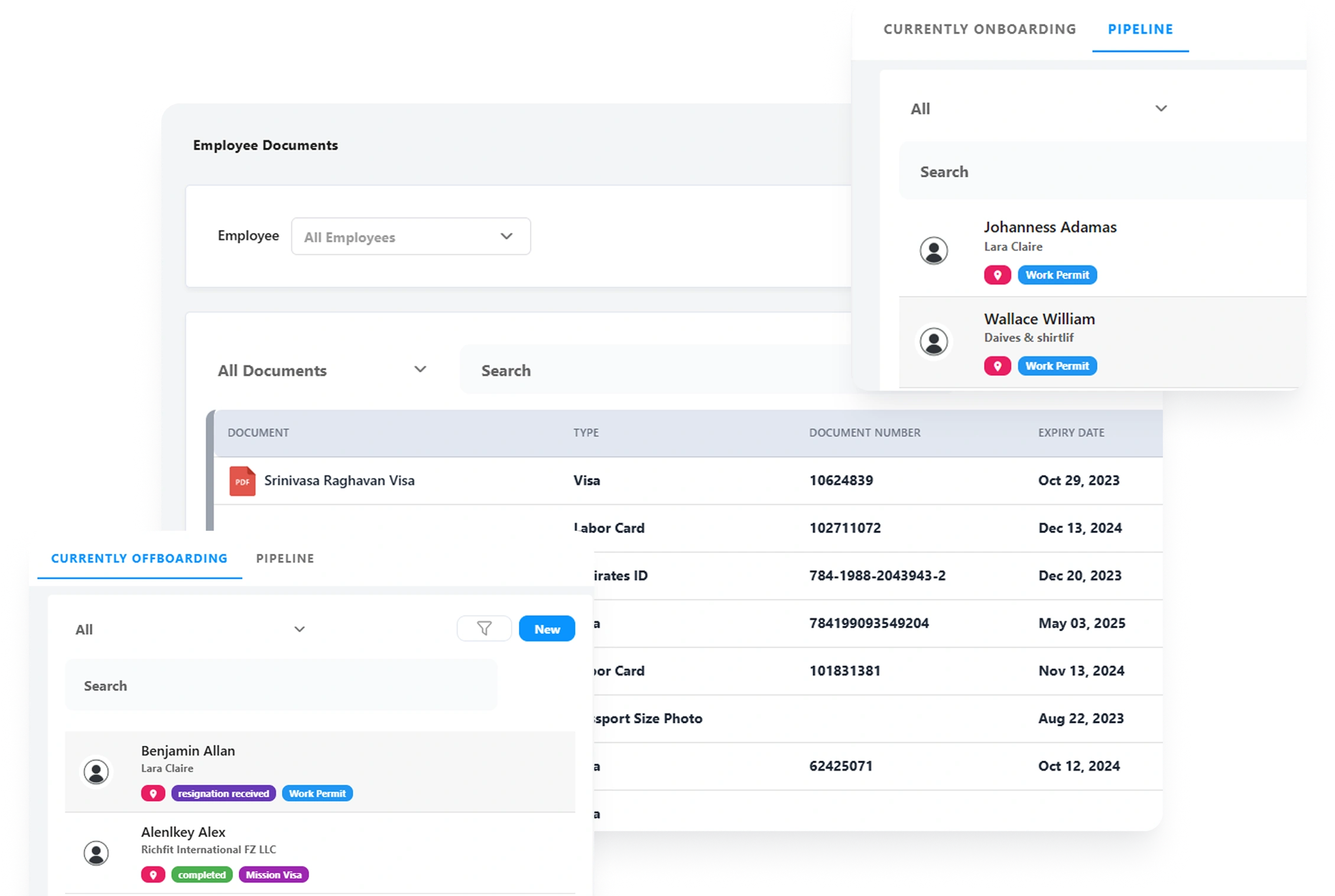
Task: Open the All Employees dropdown
Action: pyautogui.click(x=410, y=236)
